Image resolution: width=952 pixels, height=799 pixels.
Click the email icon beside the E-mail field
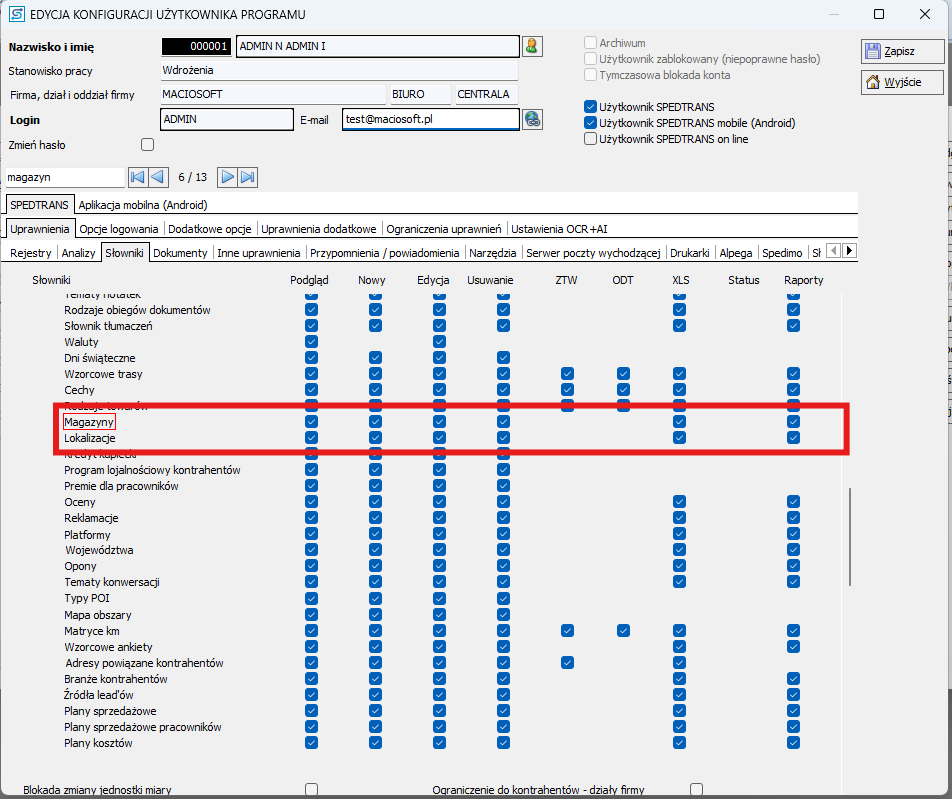532,119
